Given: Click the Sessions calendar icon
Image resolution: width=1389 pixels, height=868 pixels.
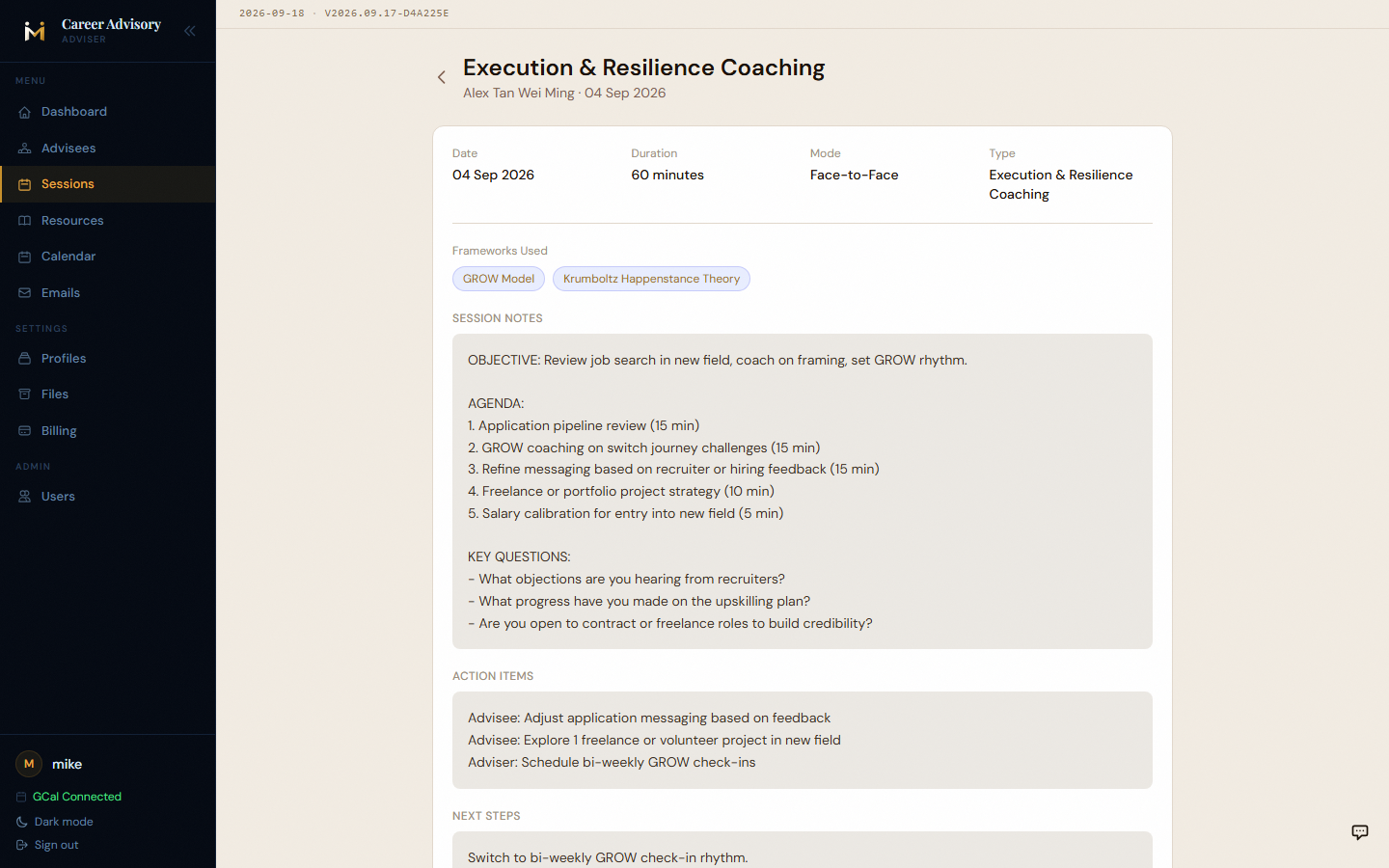Looking at the screenshot, I should click(25, 184).
